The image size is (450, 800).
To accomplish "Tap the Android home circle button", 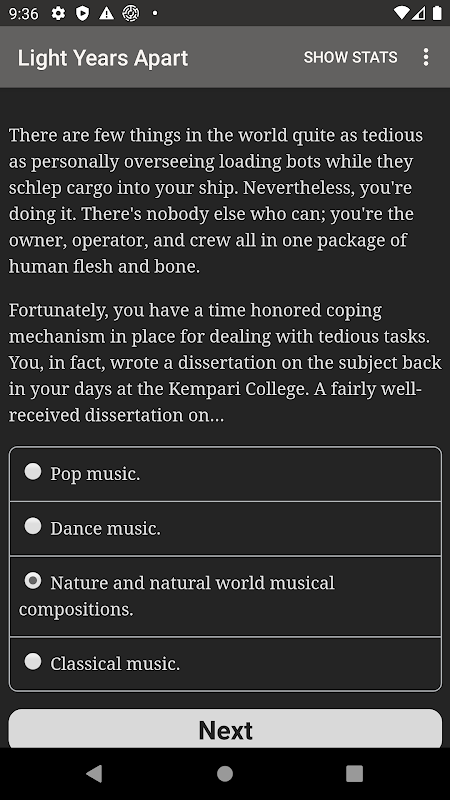I will coord(225,773).
